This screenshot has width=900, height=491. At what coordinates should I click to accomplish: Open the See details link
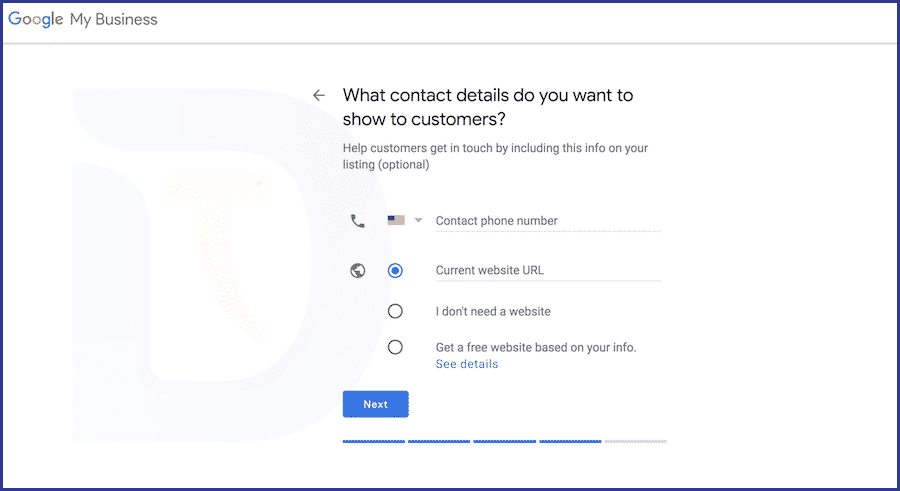click(467, 364)
